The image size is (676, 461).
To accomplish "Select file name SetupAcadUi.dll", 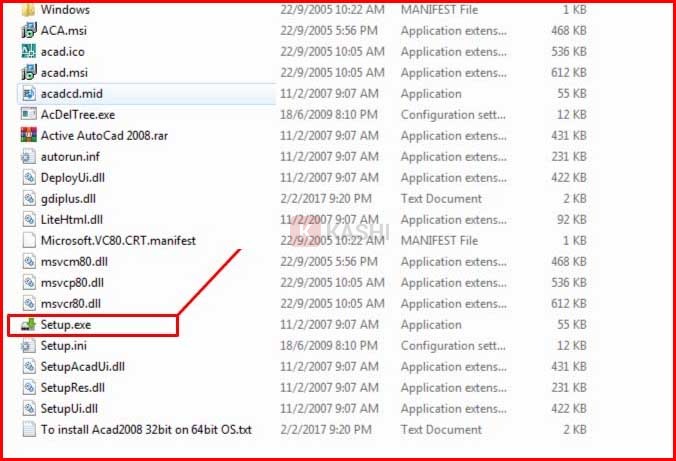I will pyautogui.click(x=82, y=367).
